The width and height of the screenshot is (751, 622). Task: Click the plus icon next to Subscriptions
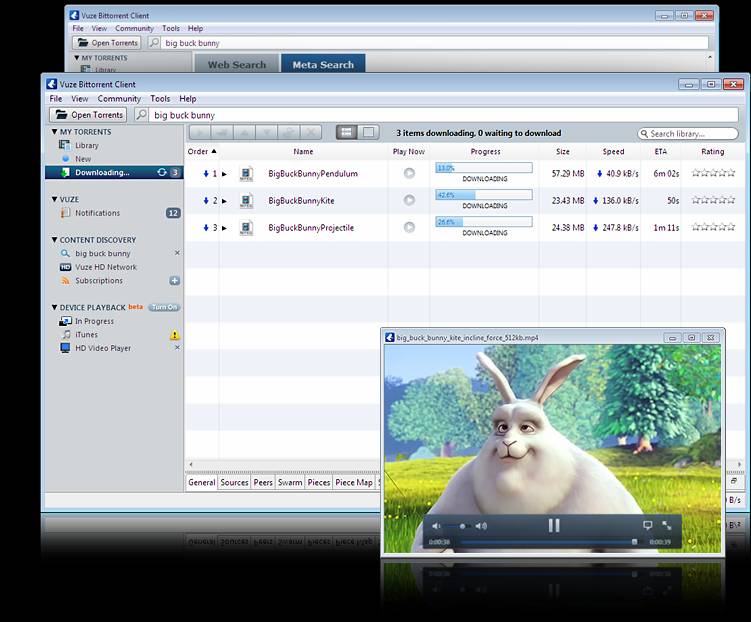175,281
